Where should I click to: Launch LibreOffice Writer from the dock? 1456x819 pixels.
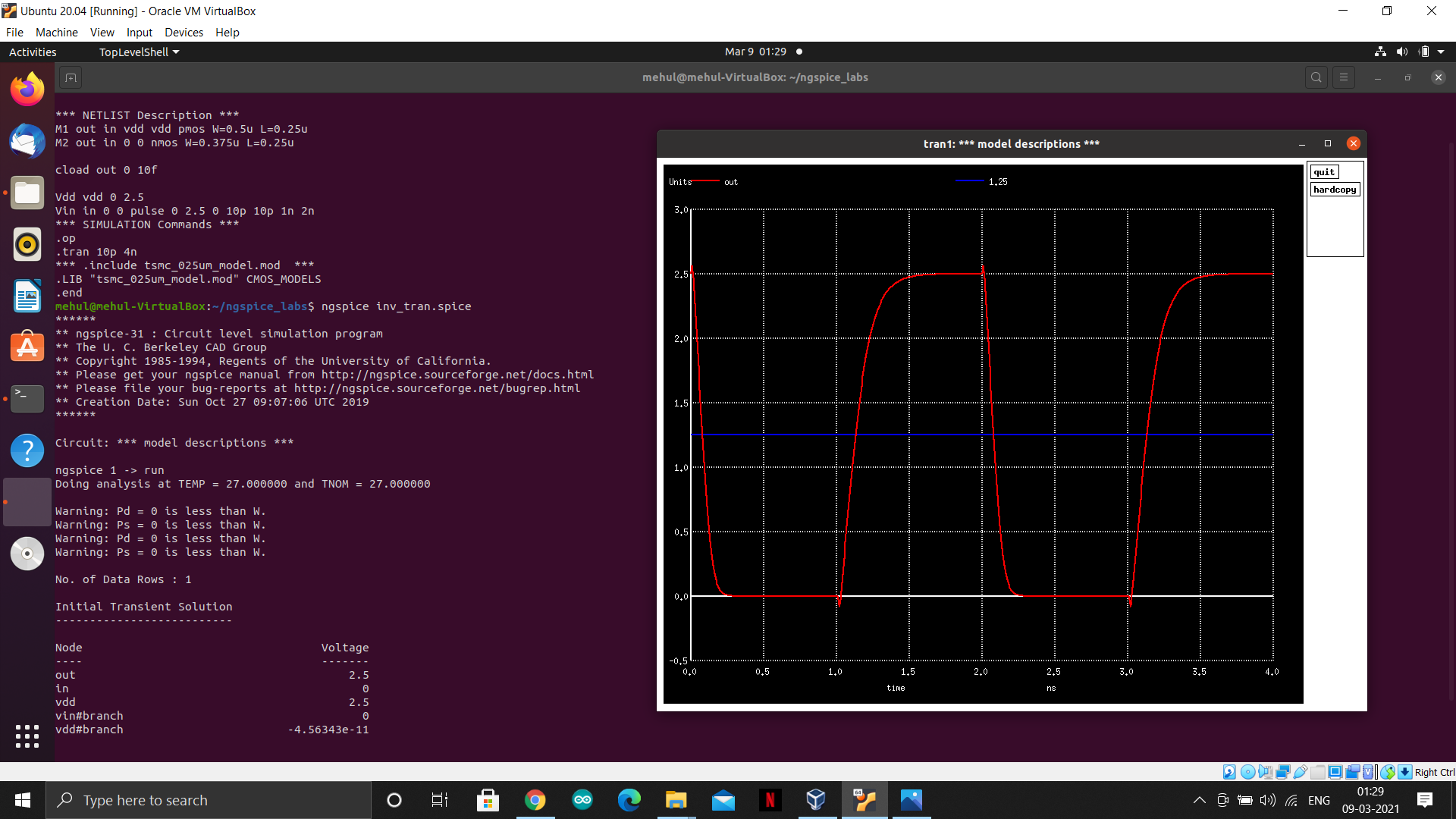(x=27, y=296)
